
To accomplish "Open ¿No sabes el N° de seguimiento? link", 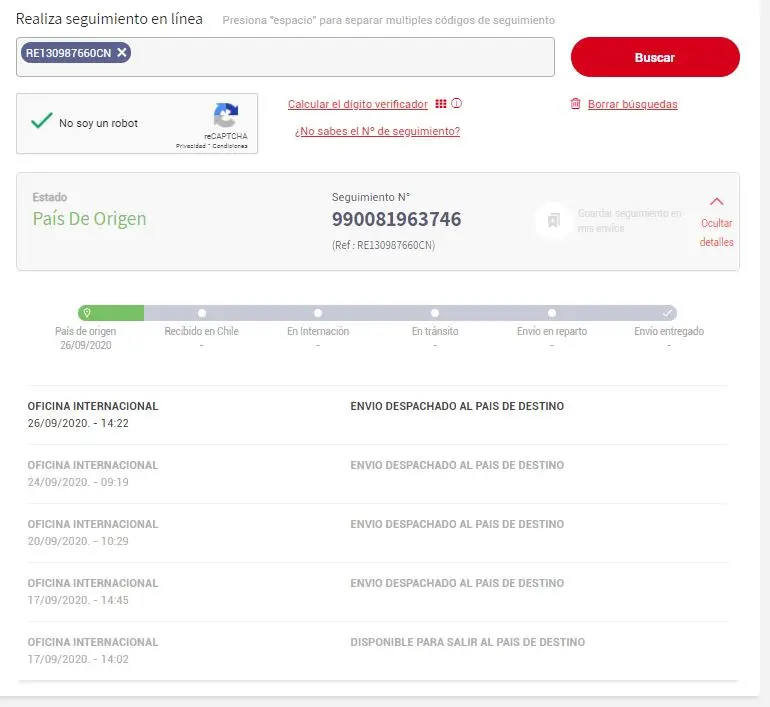I will (377, 131).
